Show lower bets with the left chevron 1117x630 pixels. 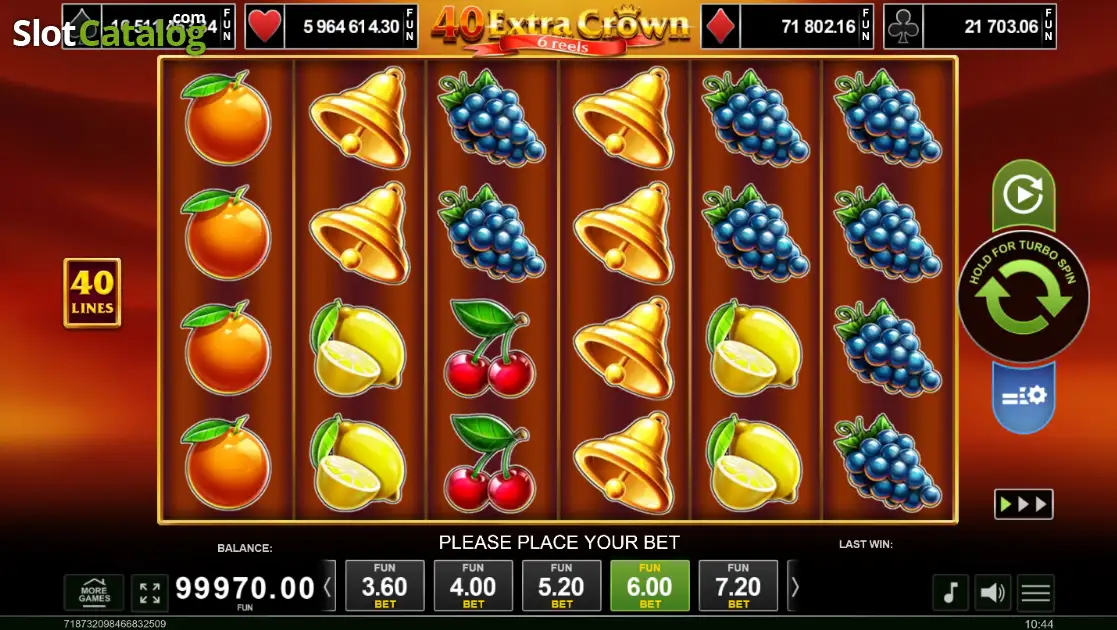pos(328,587)
